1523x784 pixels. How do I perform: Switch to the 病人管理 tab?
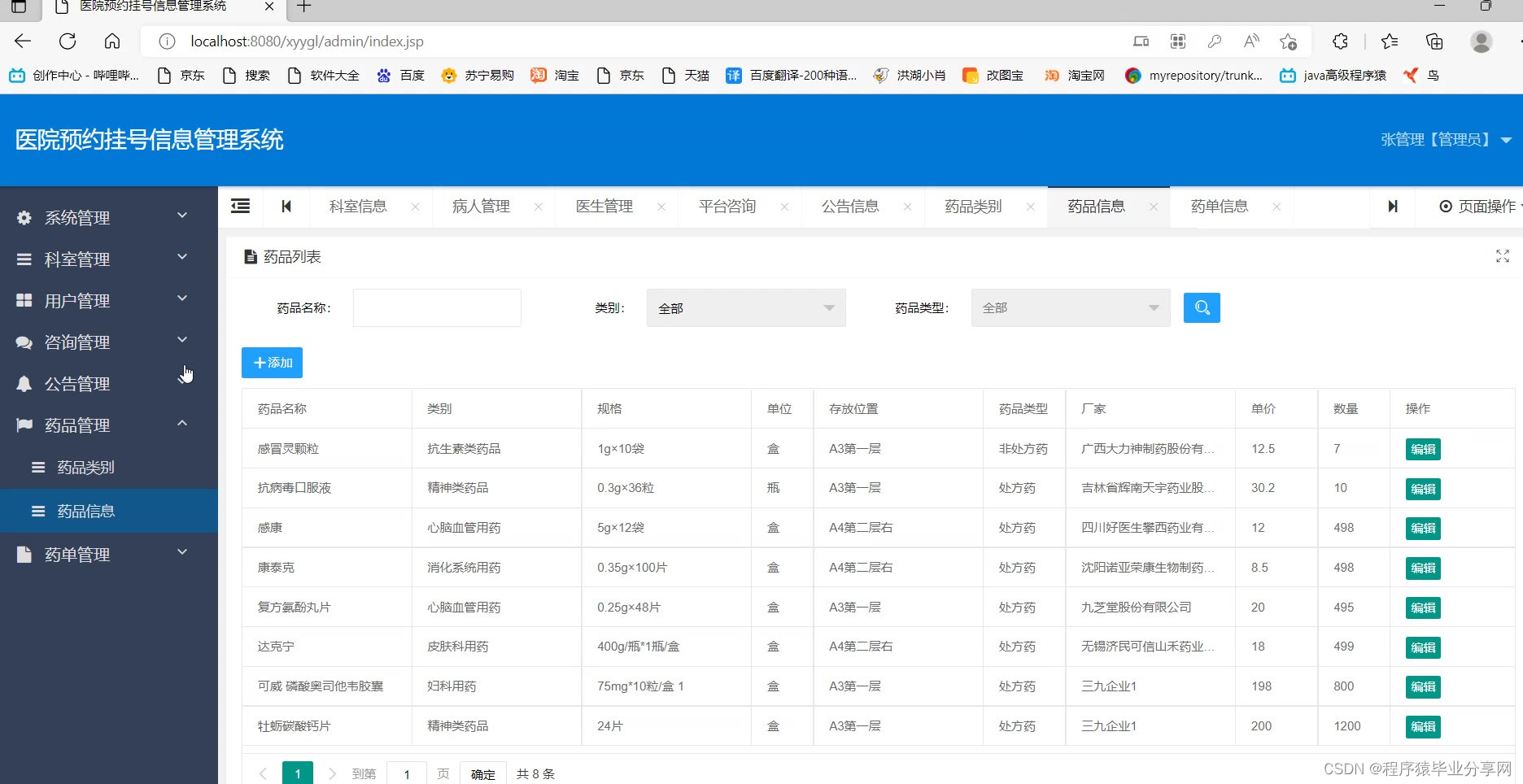pyautogui.click(x=481, y=207)
